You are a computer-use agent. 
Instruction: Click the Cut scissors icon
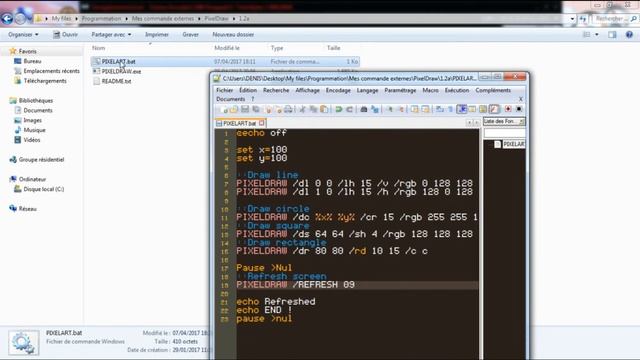[303, 109]
